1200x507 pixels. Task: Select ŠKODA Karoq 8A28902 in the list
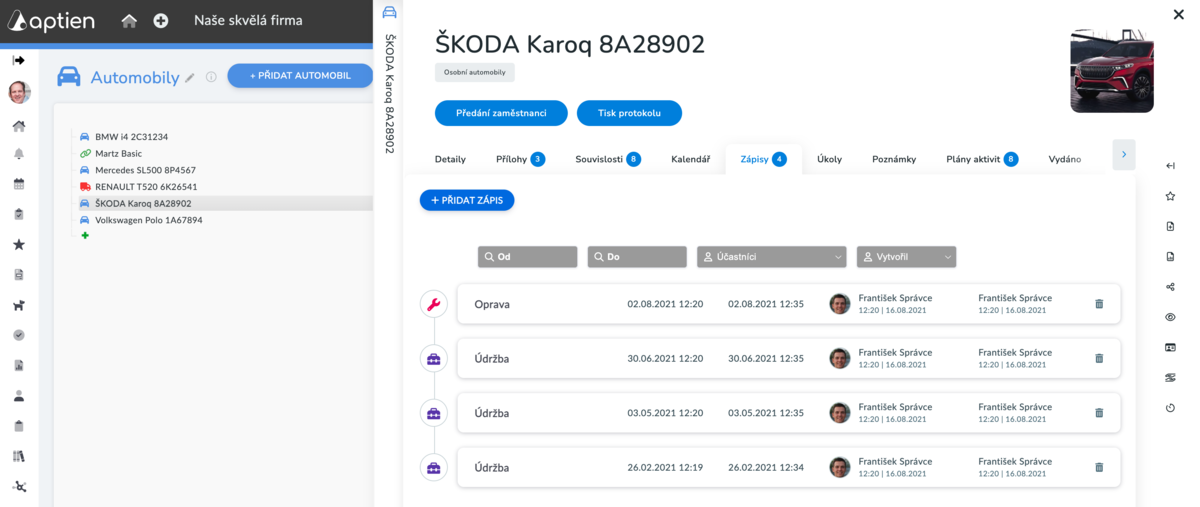click(x=143, y=203)
